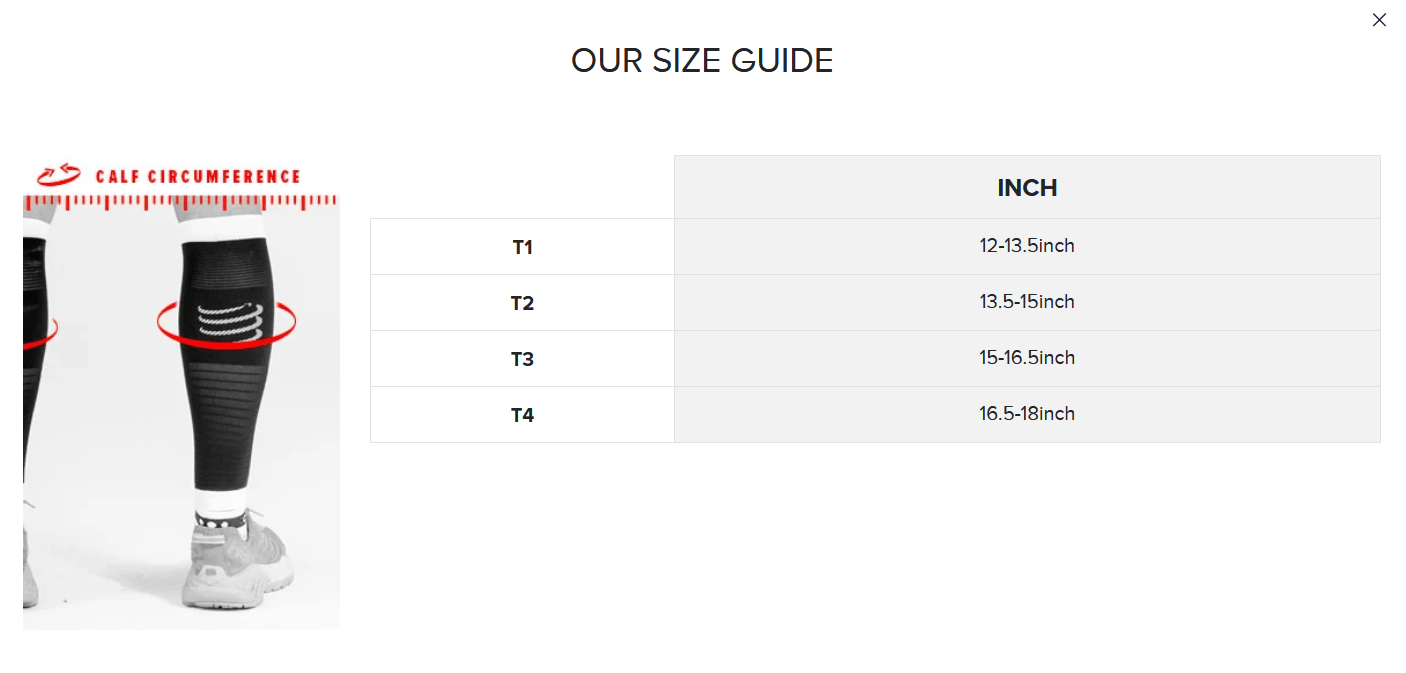Select the T1 size row label
The image size is (1406, 673).
(522, 247)
